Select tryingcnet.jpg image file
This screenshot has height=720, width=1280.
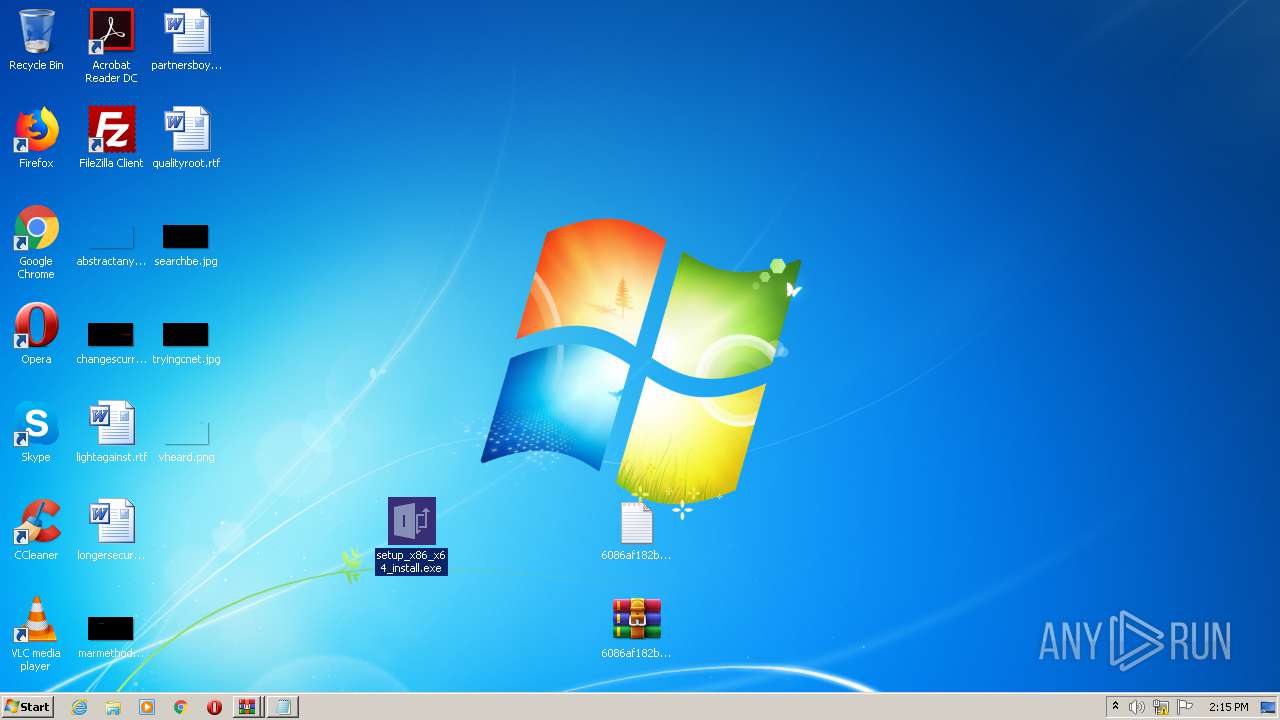(x=186, y=344)
